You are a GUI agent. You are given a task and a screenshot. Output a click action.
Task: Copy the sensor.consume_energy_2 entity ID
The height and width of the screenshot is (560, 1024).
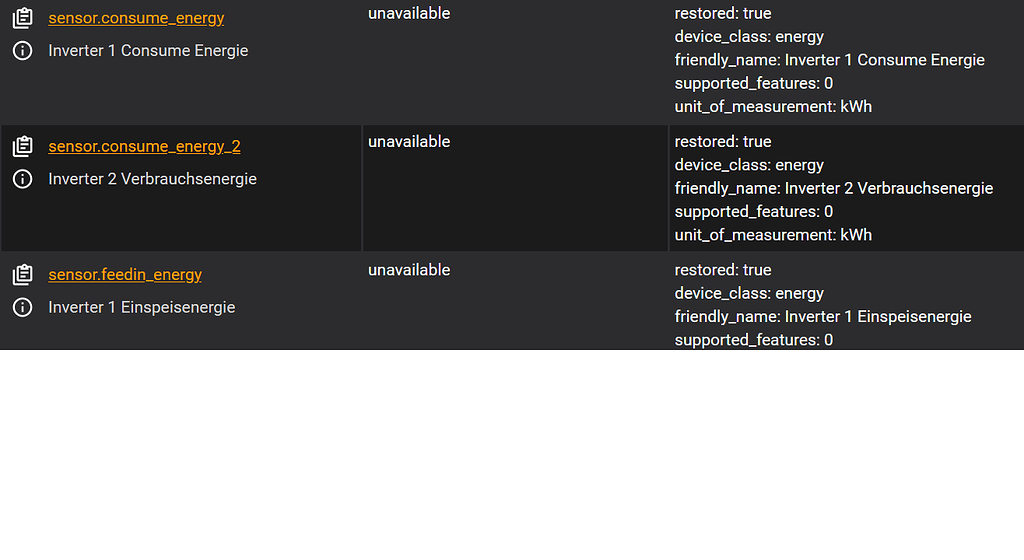22,147
